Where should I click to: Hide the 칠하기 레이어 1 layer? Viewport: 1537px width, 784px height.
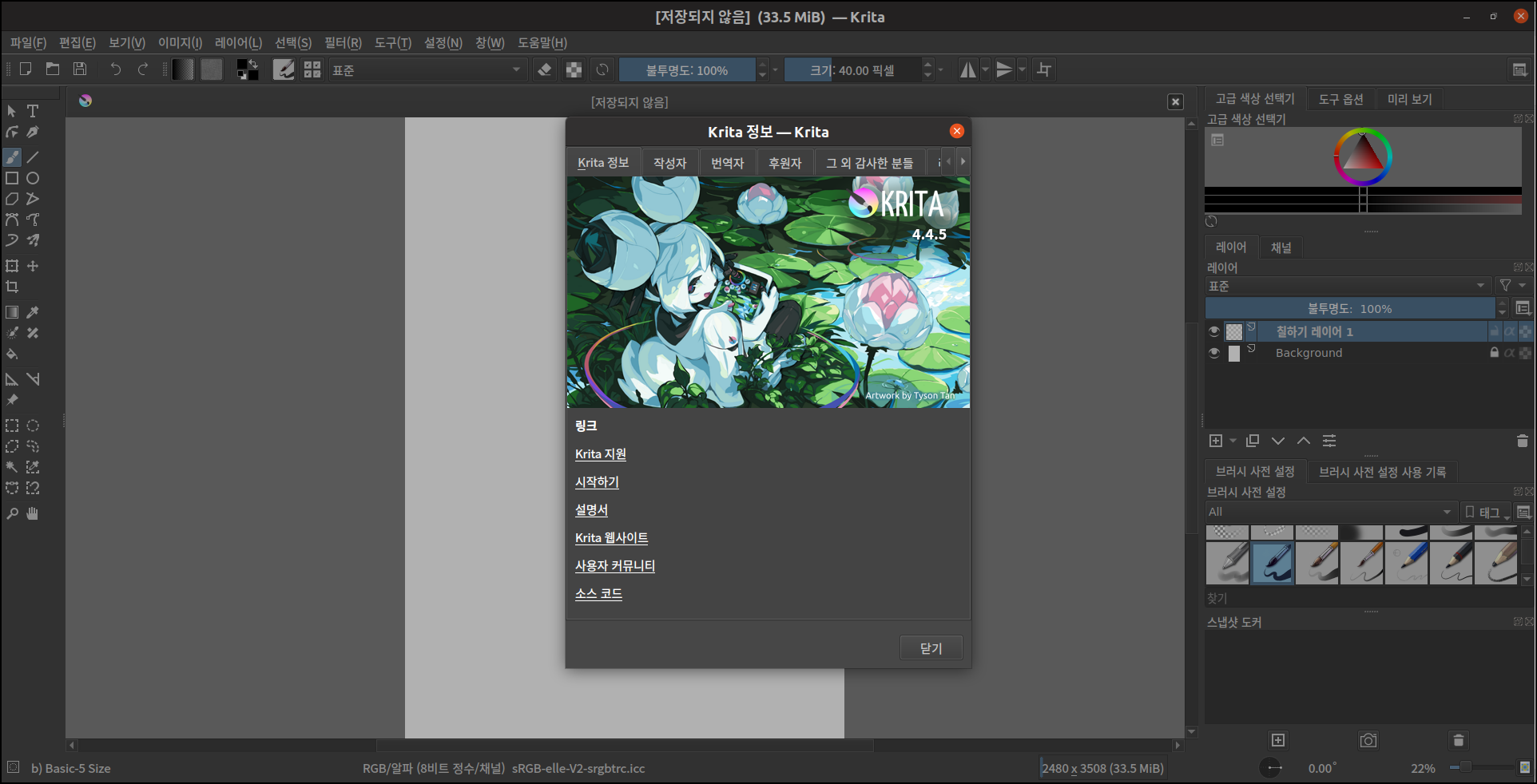coord(1214,331)
